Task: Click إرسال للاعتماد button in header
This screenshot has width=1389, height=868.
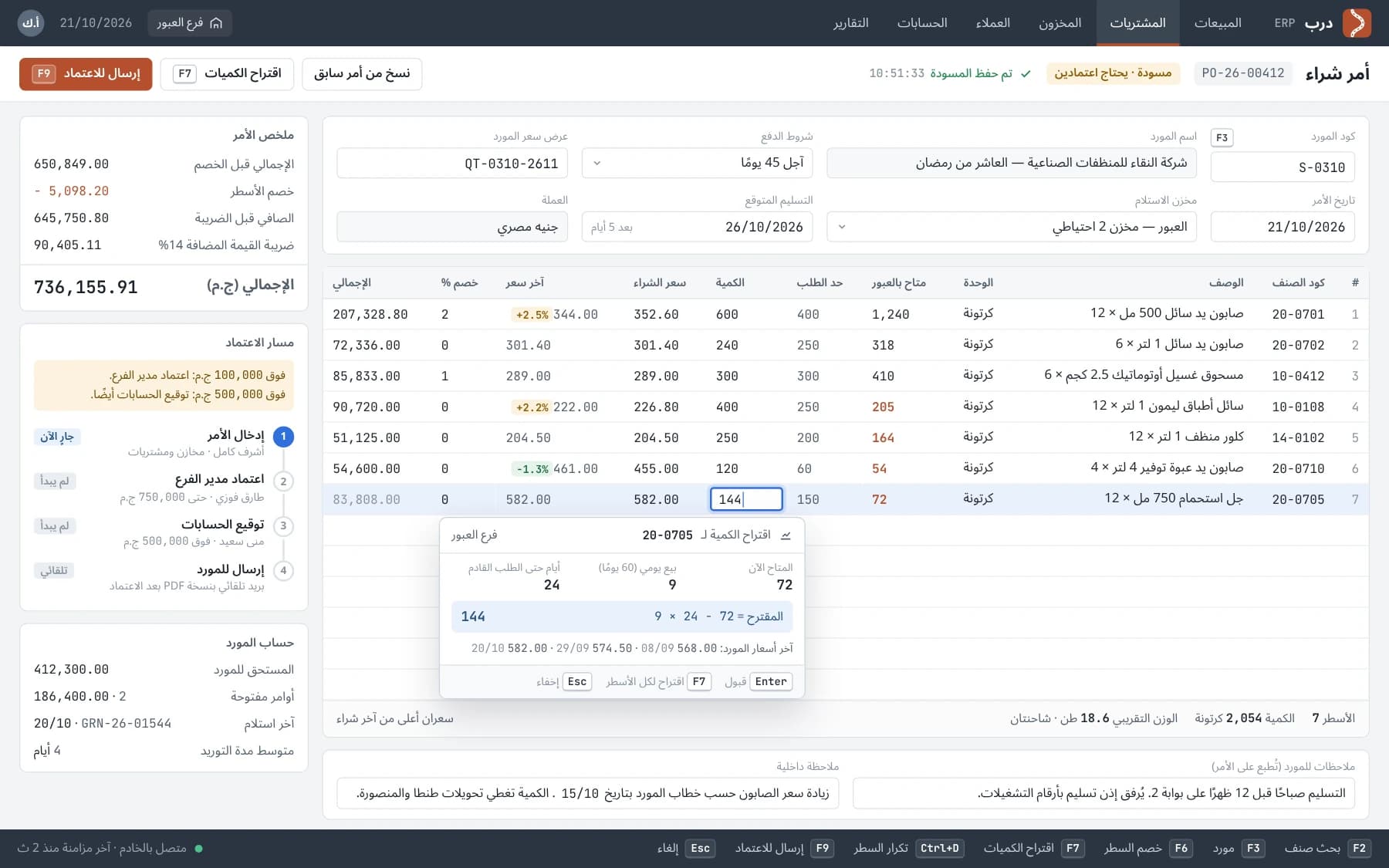Action: (86, 74)
